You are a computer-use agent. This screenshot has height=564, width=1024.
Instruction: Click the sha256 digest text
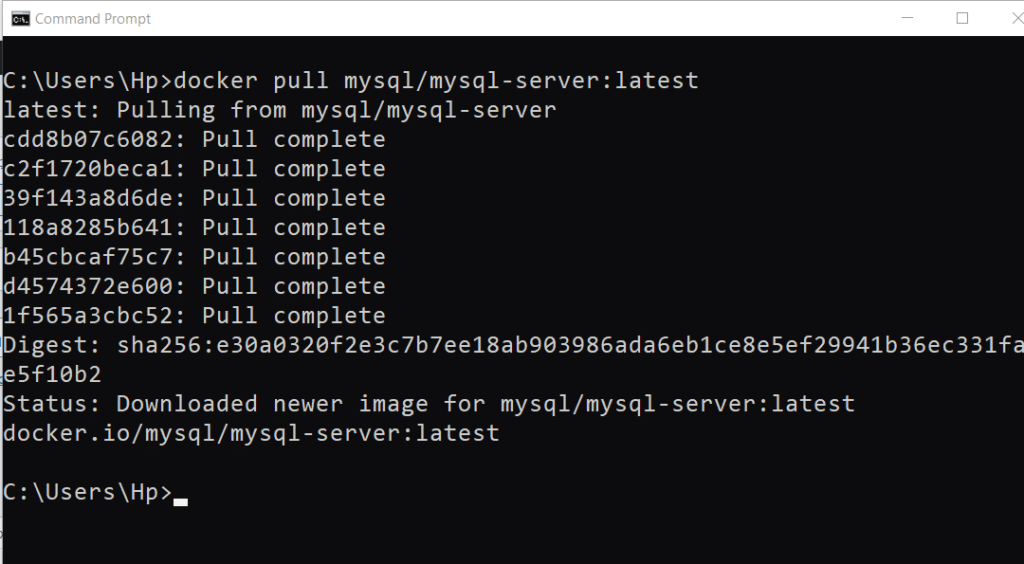(x=570, y=345)
